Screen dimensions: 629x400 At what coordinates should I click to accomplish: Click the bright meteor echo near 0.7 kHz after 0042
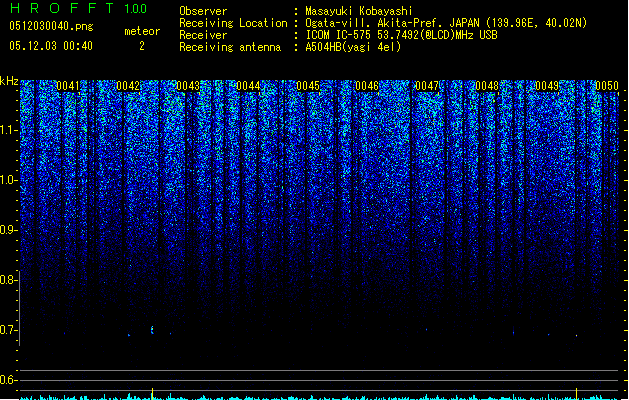point(152,330)
